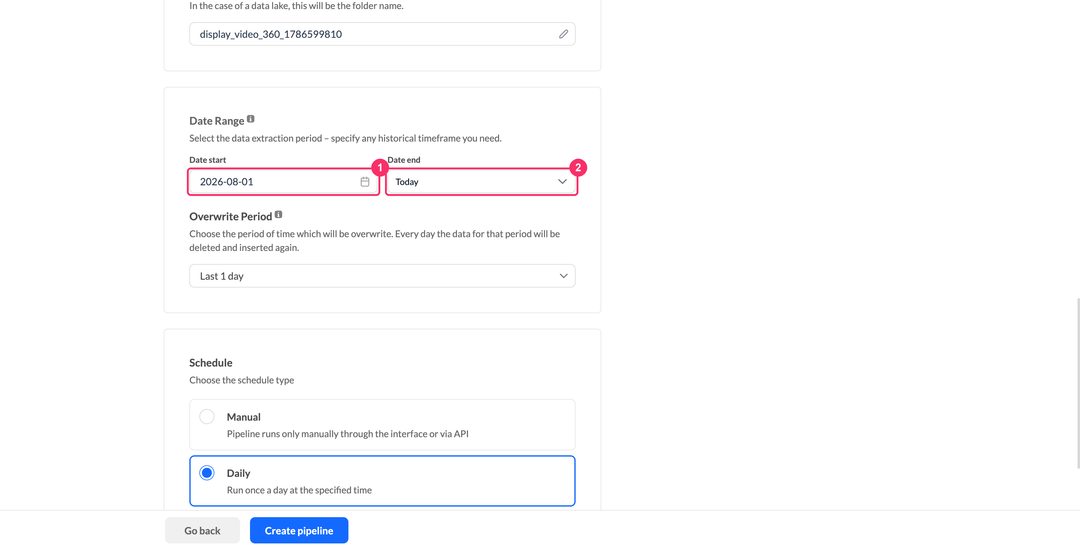1080x550 pixels.
Task: Choose the Manual schedule option card
Action: tap(382, 425)
